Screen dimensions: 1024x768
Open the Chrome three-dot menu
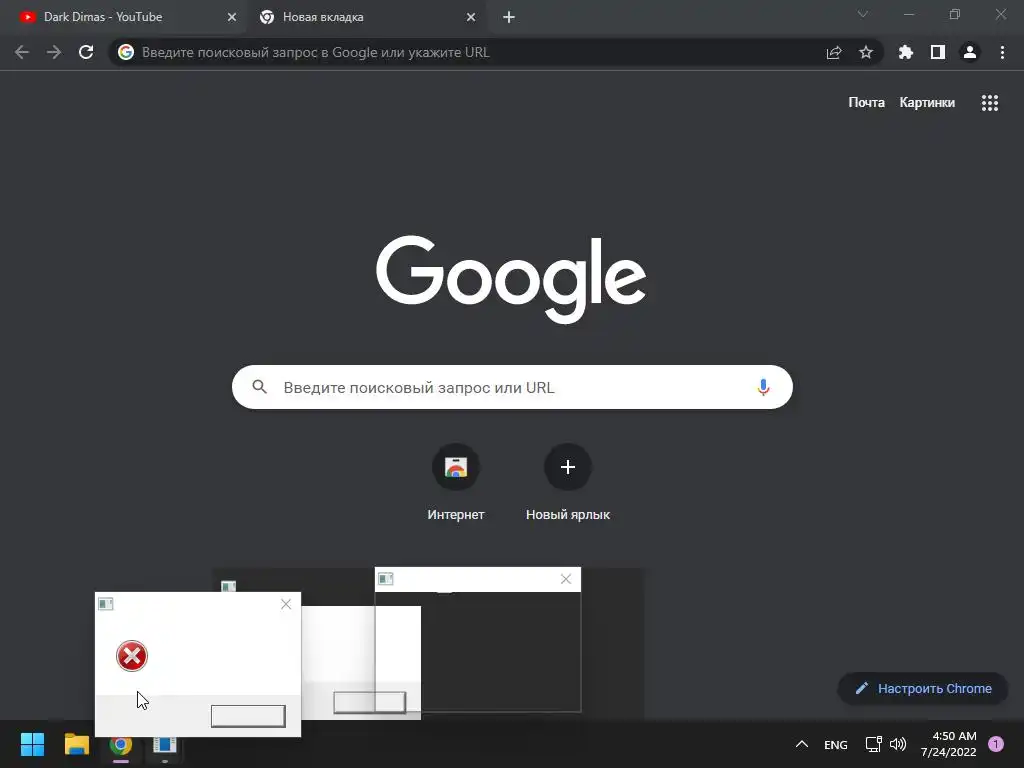click(x=1002, y=52)
